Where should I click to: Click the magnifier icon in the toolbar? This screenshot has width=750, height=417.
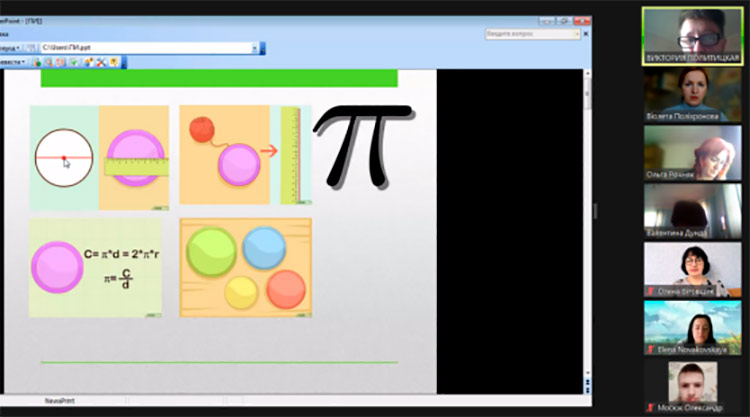click(x=48, y=61)
